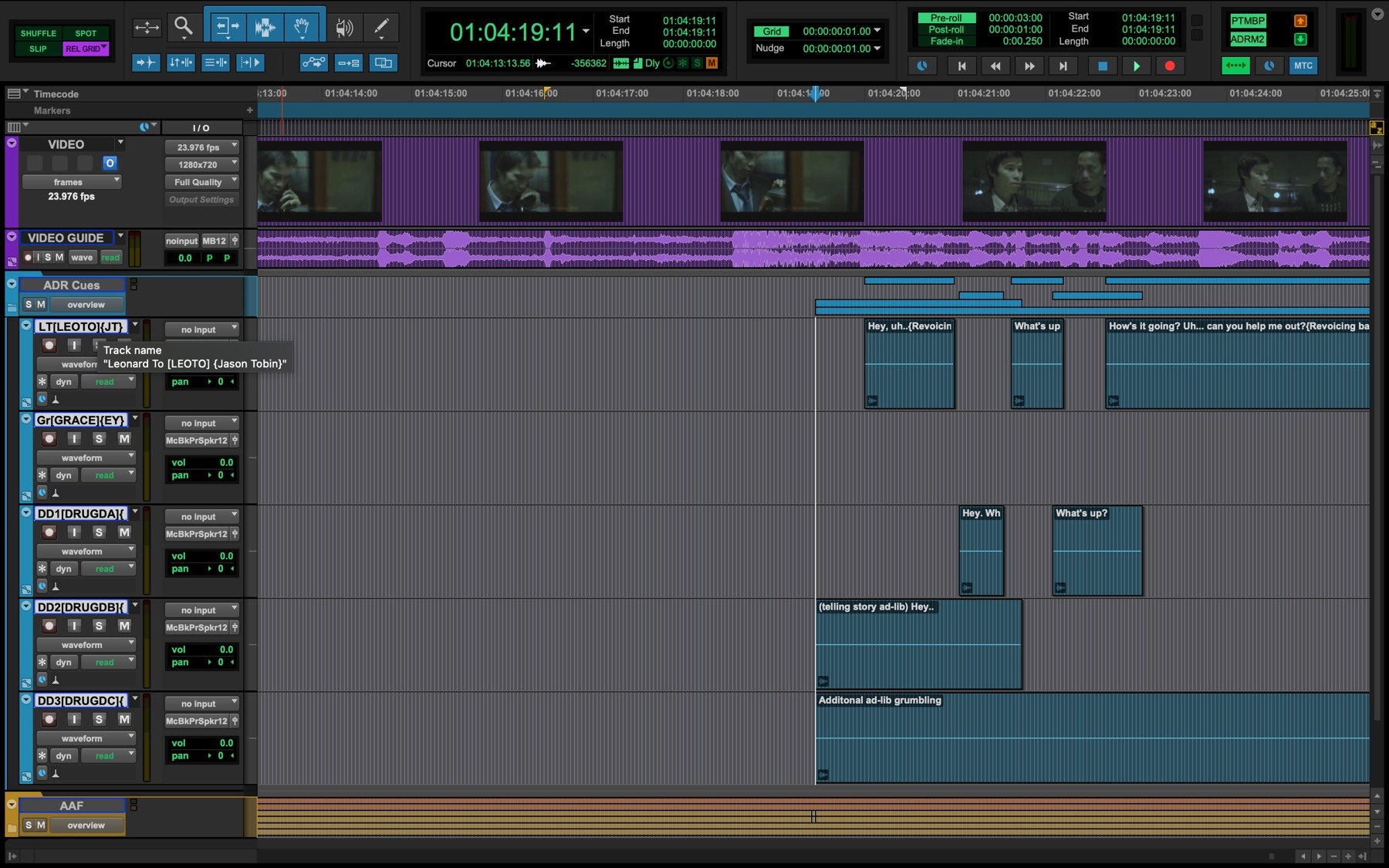Toggle Automation Follows Edit icon
The image size is (1389, 868).
tap(313, 62)
